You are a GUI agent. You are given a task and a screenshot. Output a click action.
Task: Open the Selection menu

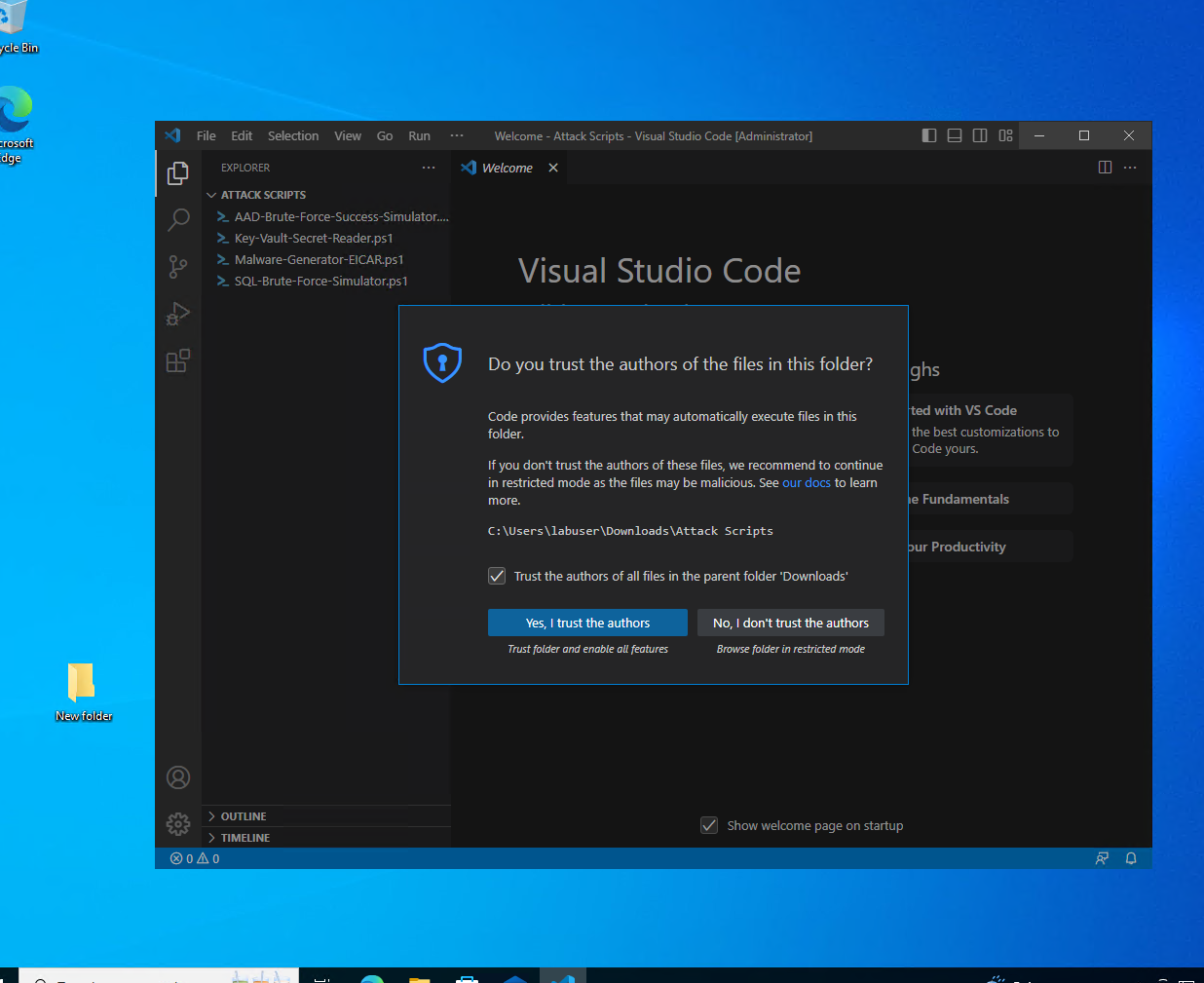(x=293, y=135)
